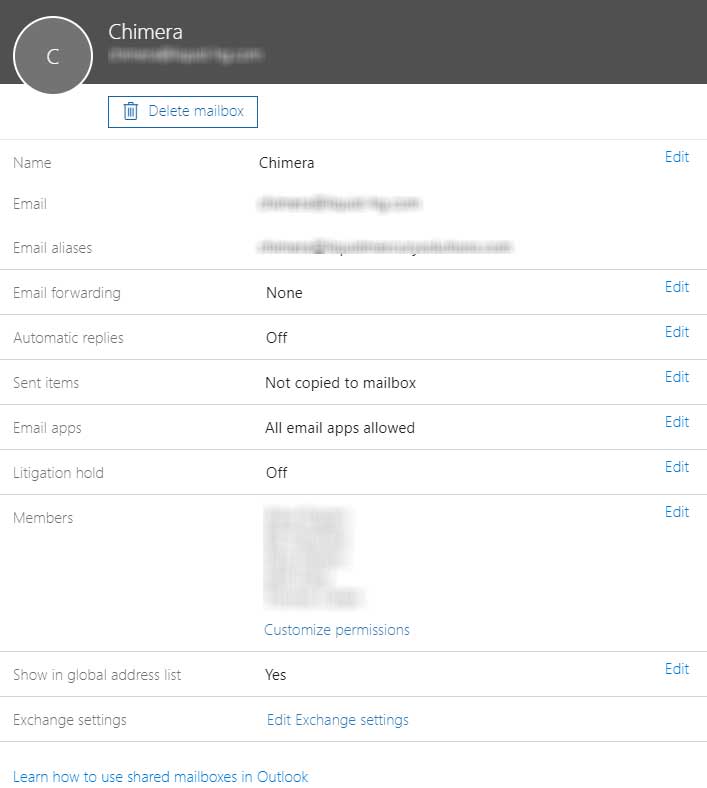The image size is (707, 788).
Task: Click the blurred Members names list
Action: tap(310, 558)
